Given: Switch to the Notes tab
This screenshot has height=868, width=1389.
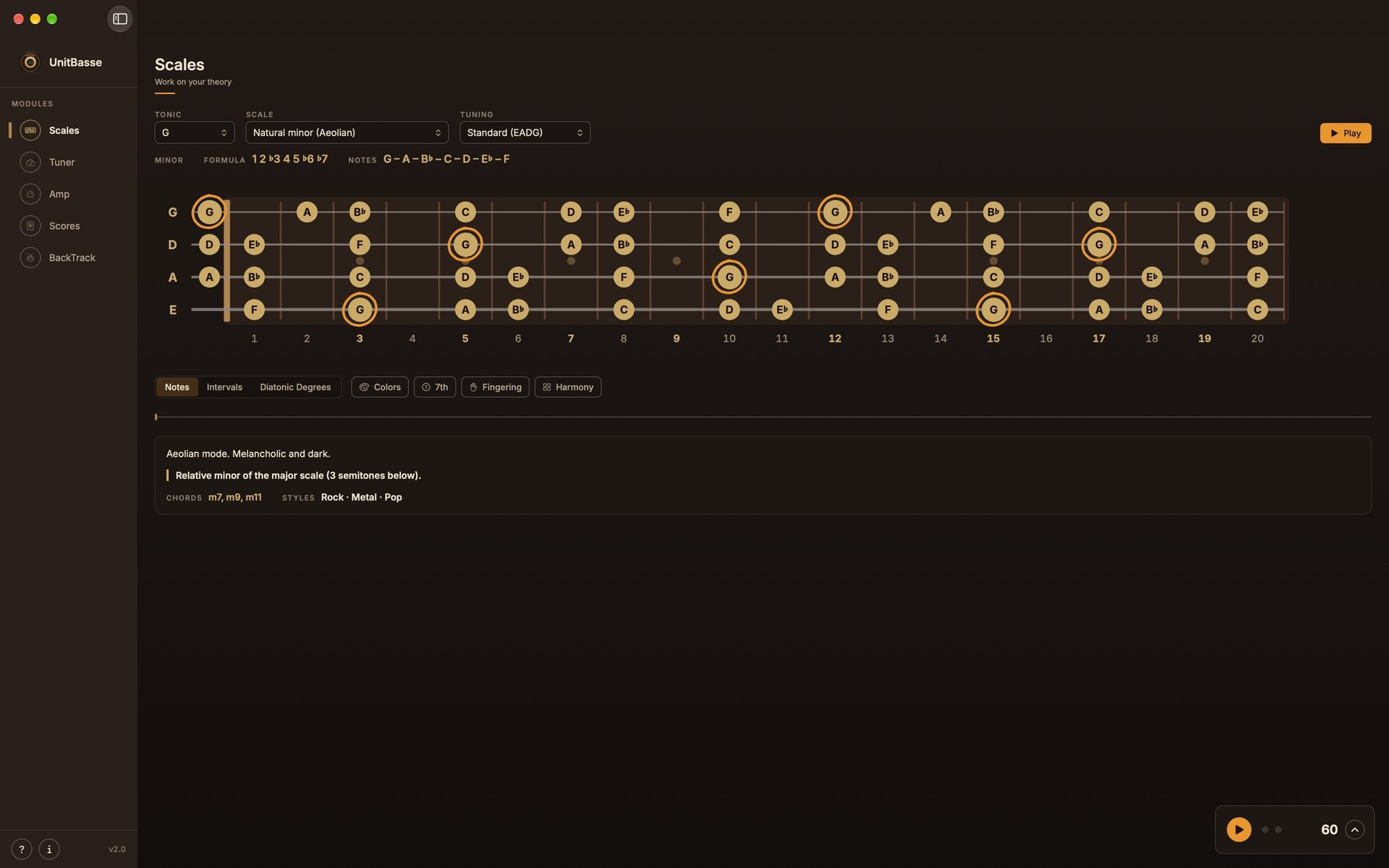Looking at the screenshot, I should coord(177,387).
